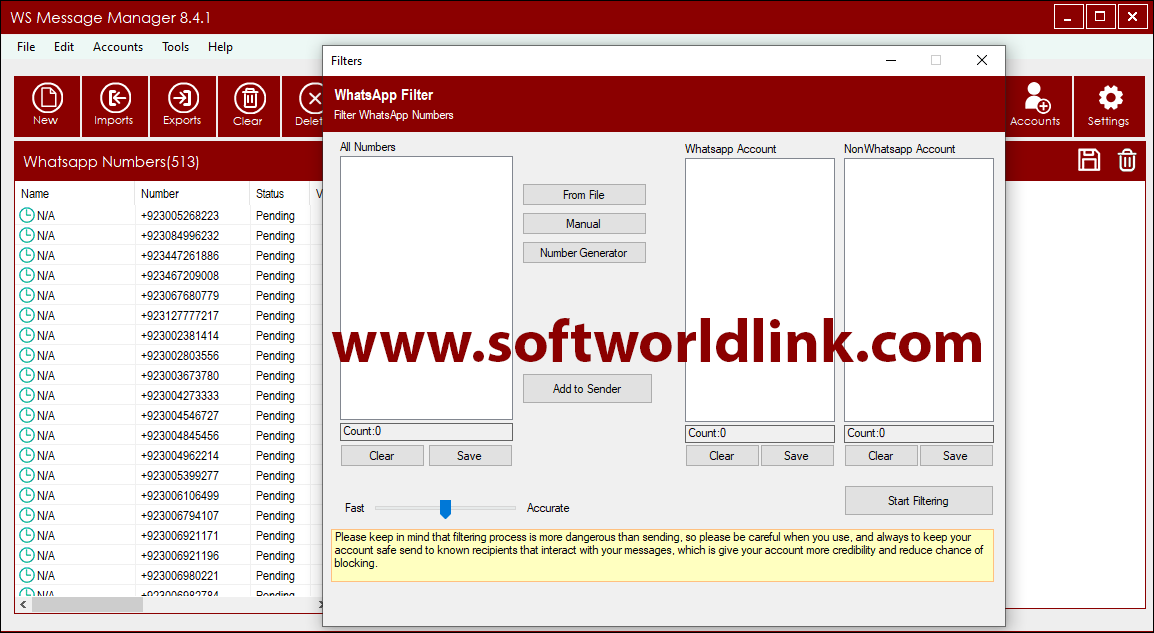Viewport: 1154px width, 633px height.
Task: Click clock status icon for +923067680779
Action: point(26,295)
